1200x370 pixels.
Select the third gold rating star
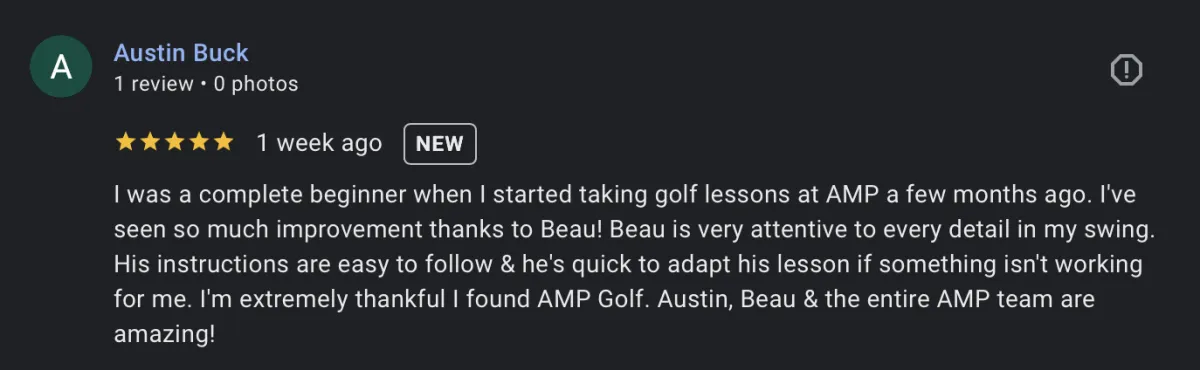pos(174,143)
